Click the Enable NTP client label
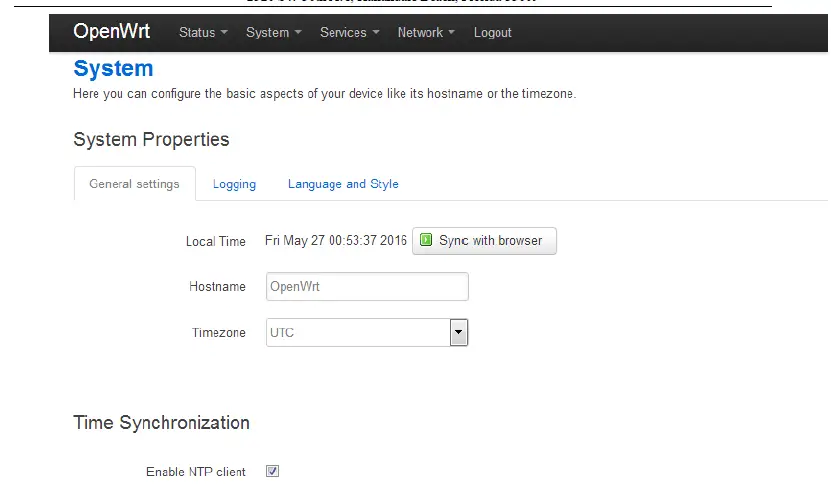 pos(195,472)
